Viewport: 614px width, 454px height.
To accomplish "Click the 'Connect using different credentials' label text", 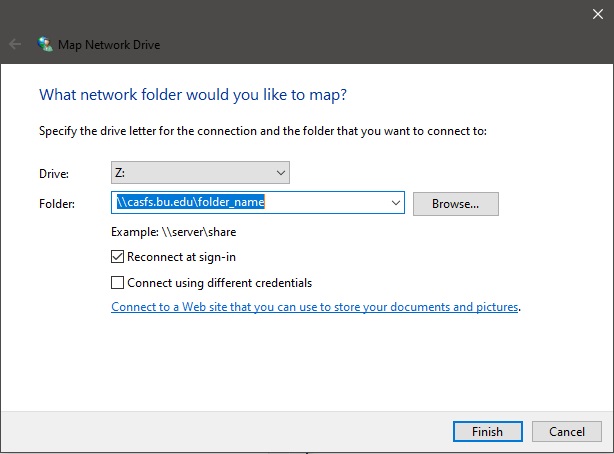I will click(219, 282).
